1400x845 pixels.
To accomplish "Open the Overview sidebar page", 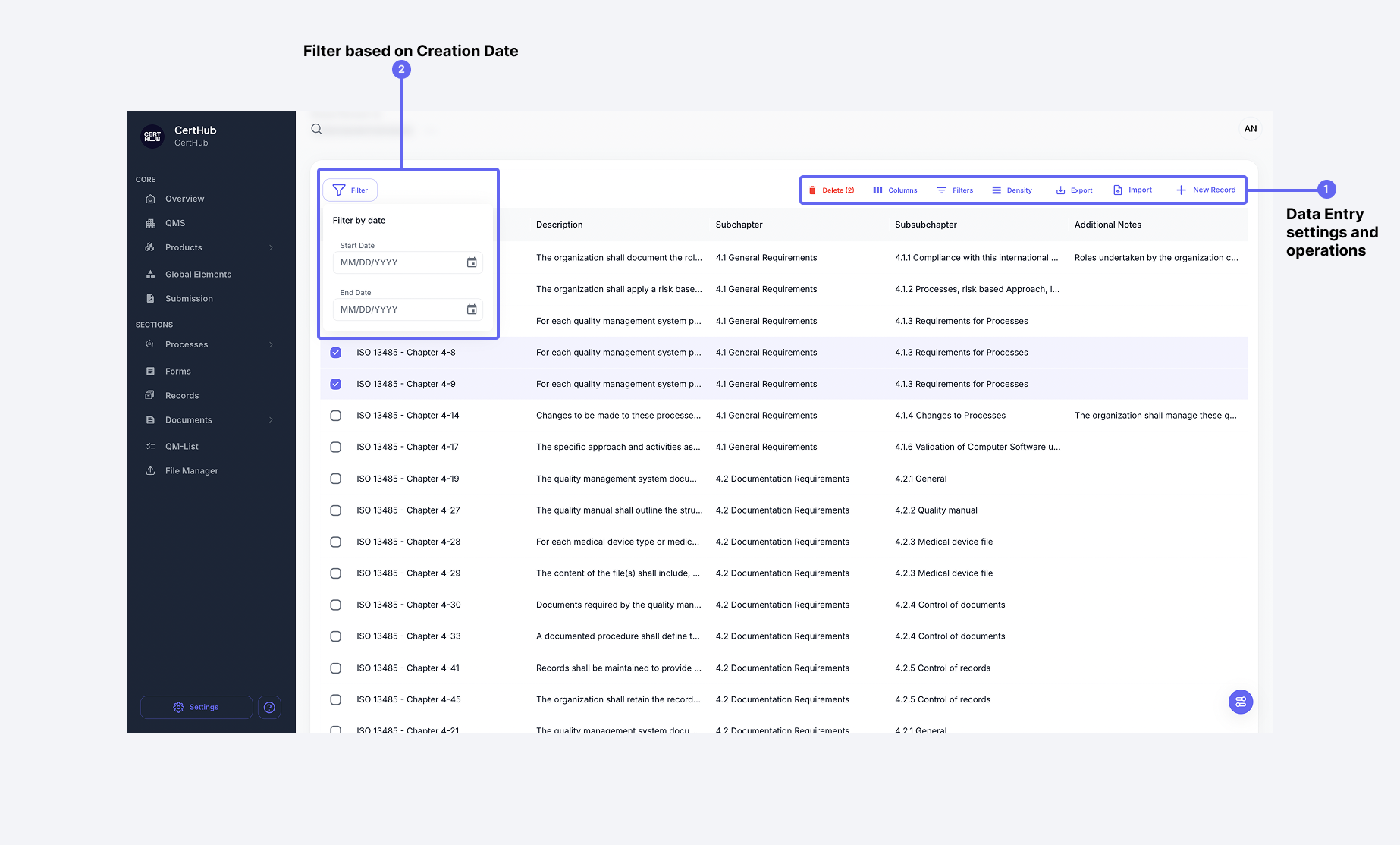I will tap(184, 199).
